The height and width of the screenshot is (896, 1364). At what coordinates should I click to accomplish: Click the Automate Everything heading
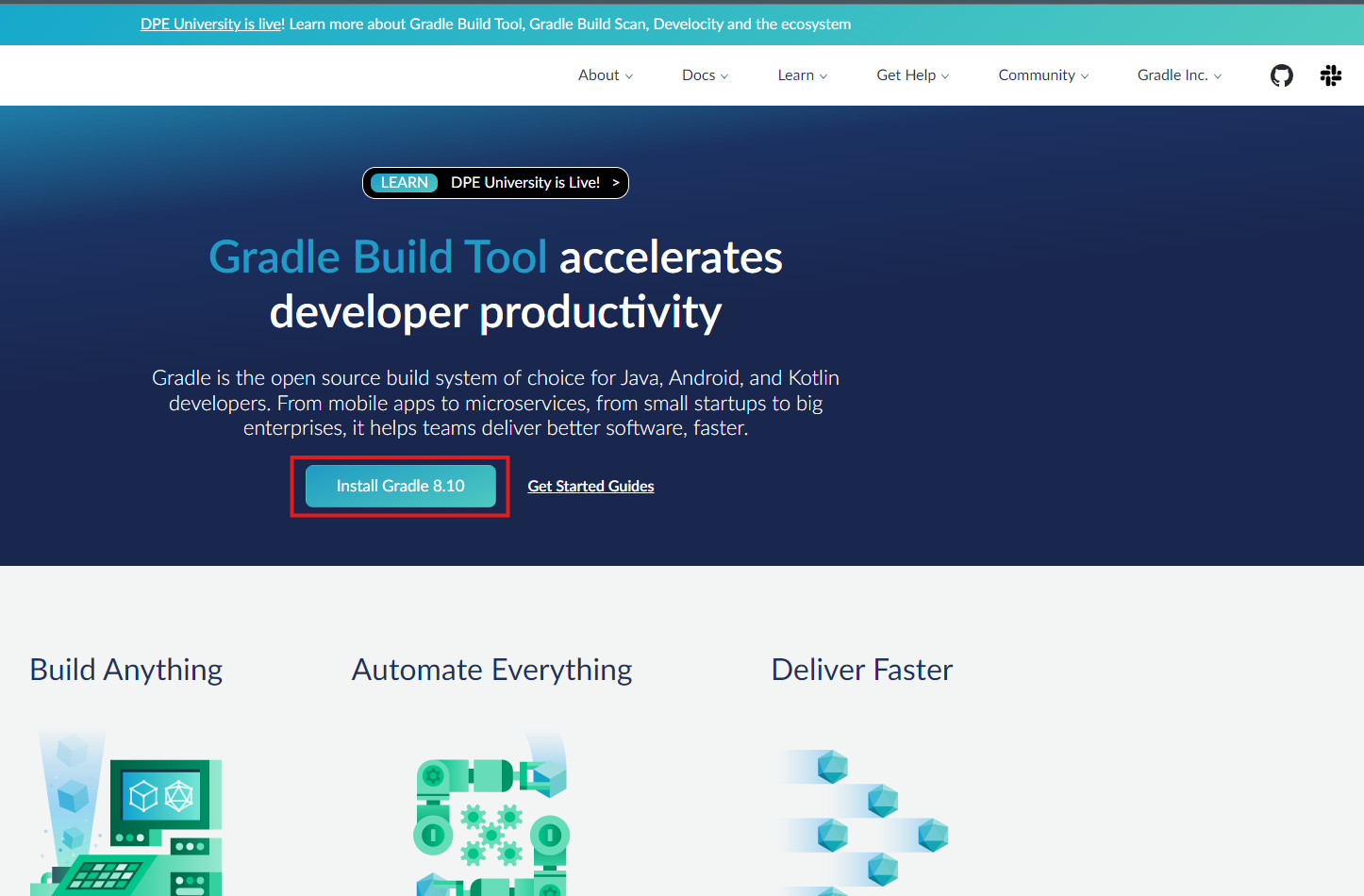point(491,670)
